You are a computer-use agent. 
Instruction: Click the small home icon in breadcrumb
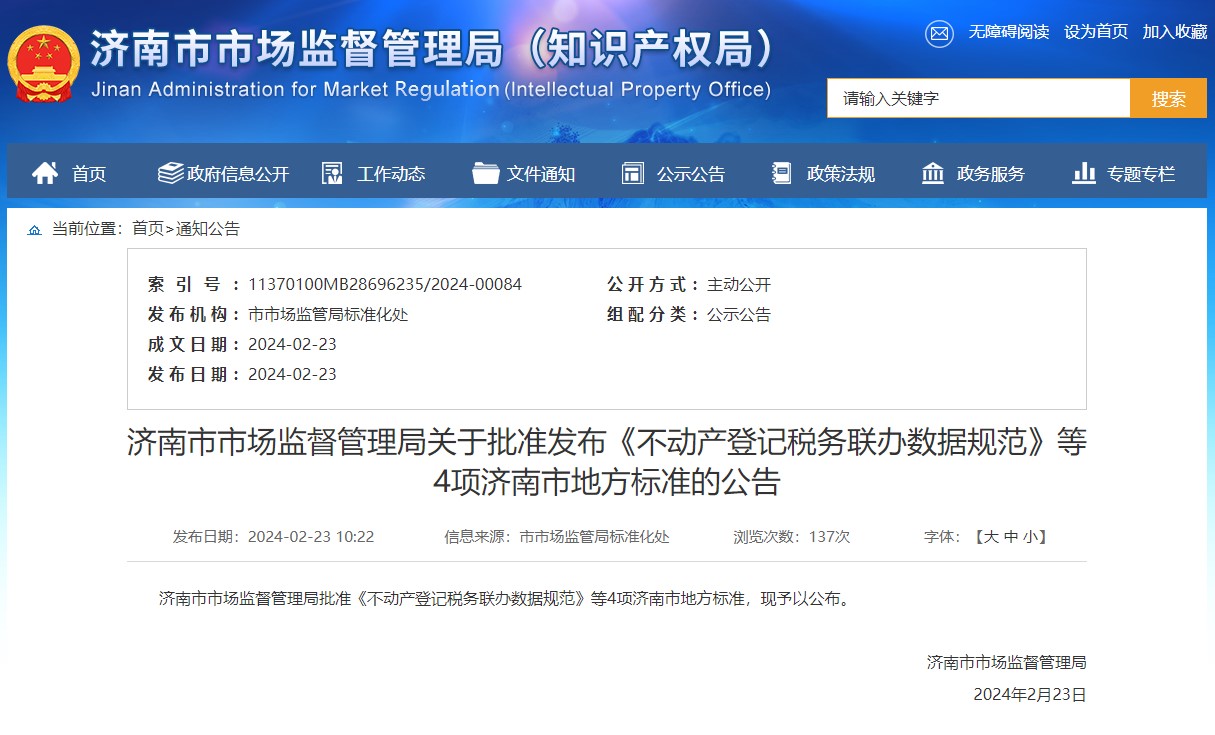[x=35, y=230]
